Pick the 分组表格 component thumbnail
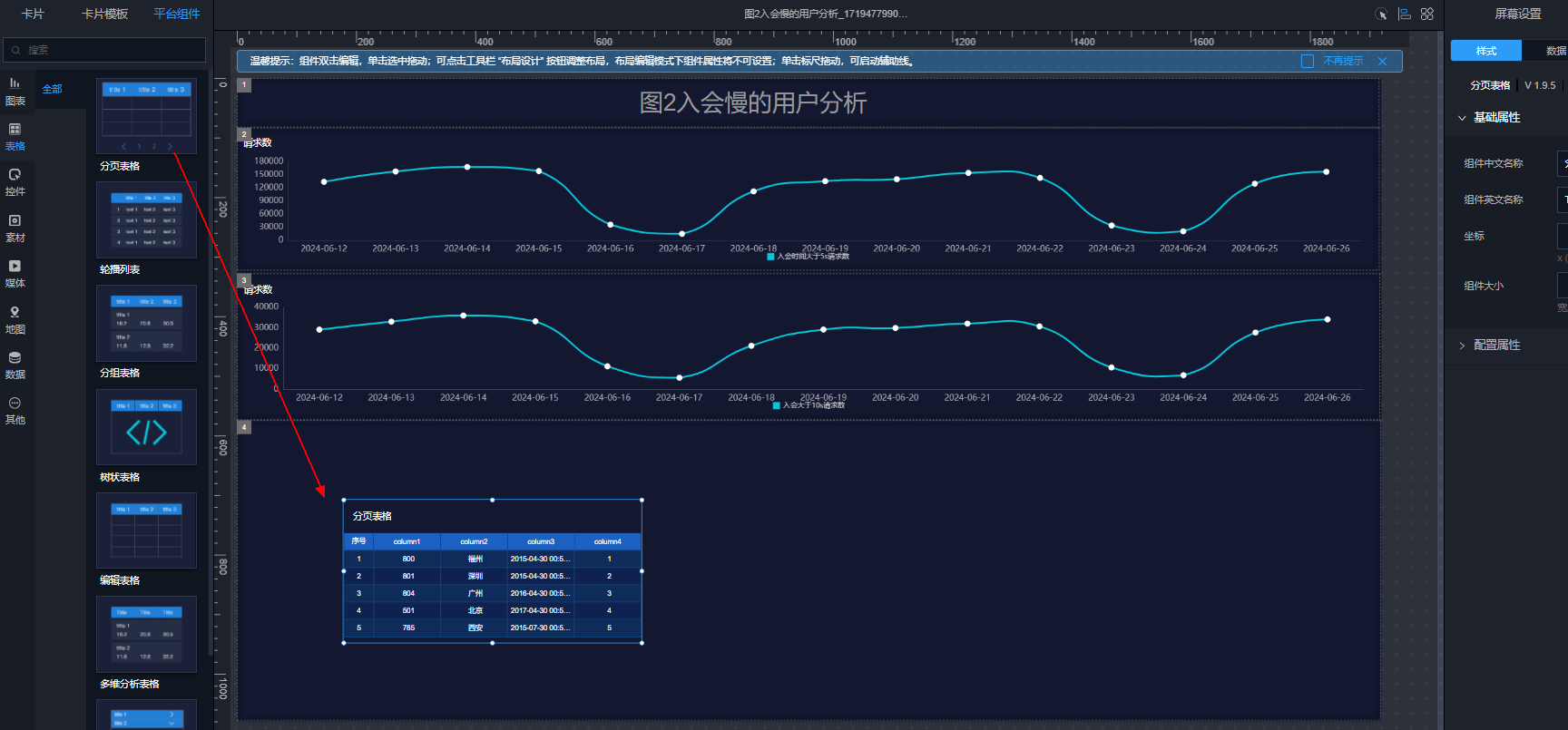 (146, 323)
